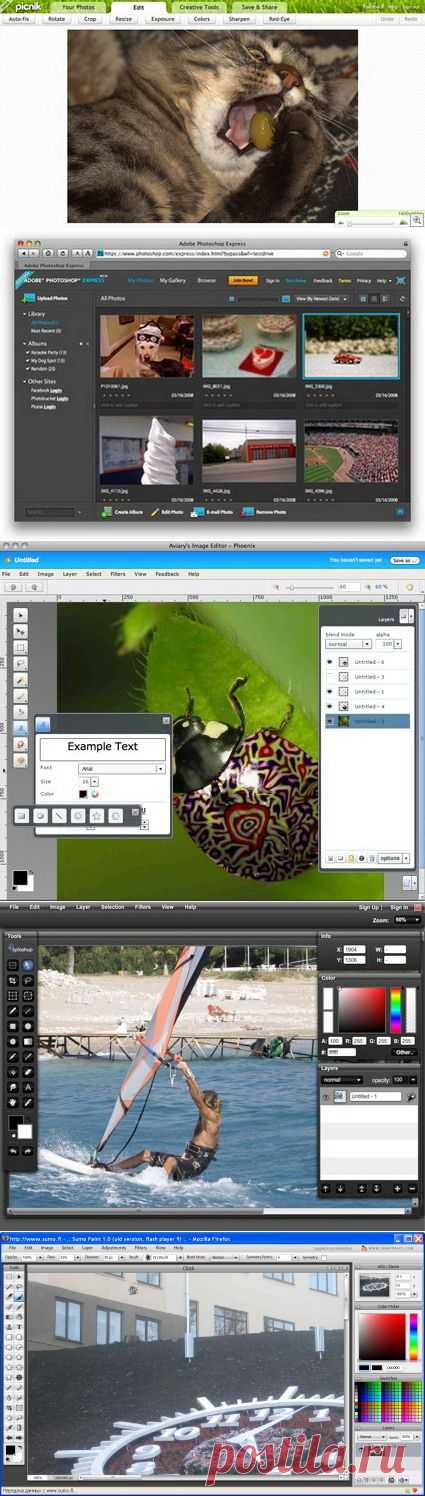The width and height of the screenshot is (425, 1496).
Task: Open the Arial font dropdown in Aviary
Action: (x=121, y=769)
